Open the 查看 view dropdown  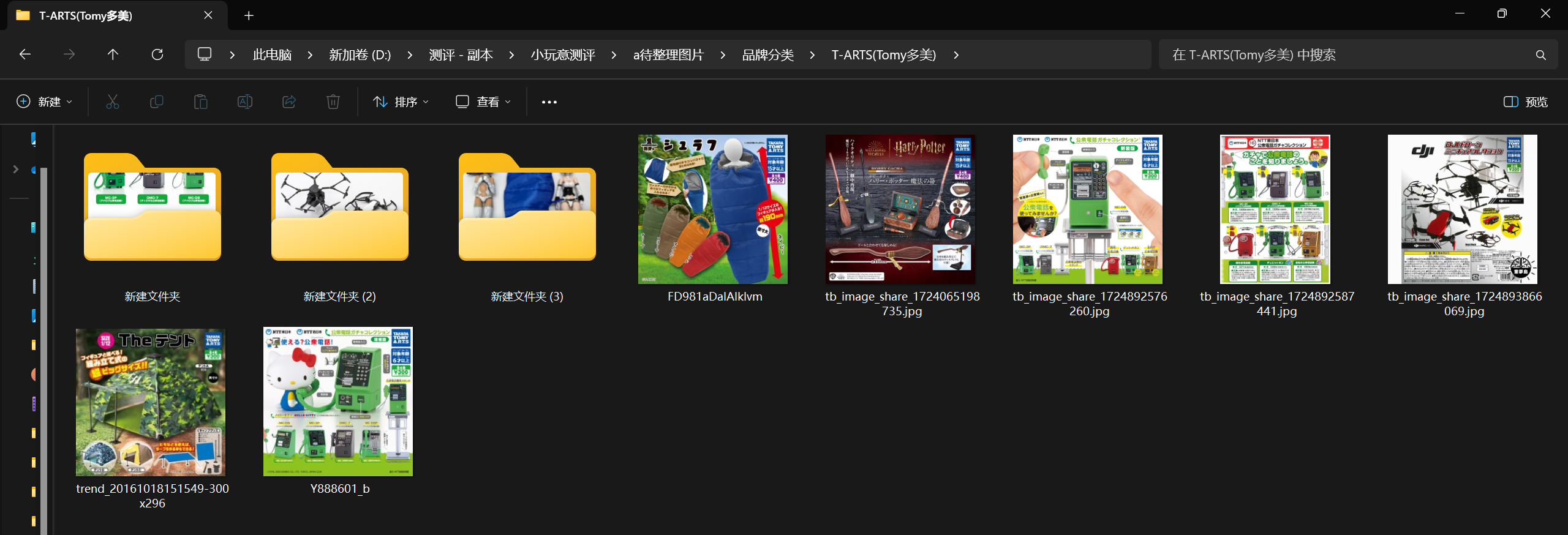point(483,102)
